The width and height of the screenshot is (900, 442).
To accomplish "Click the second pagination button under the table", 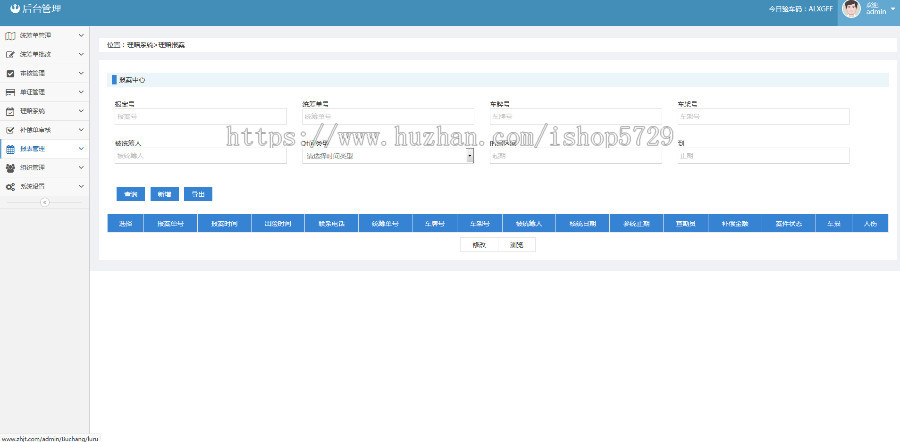I will (x=517, y=245).
